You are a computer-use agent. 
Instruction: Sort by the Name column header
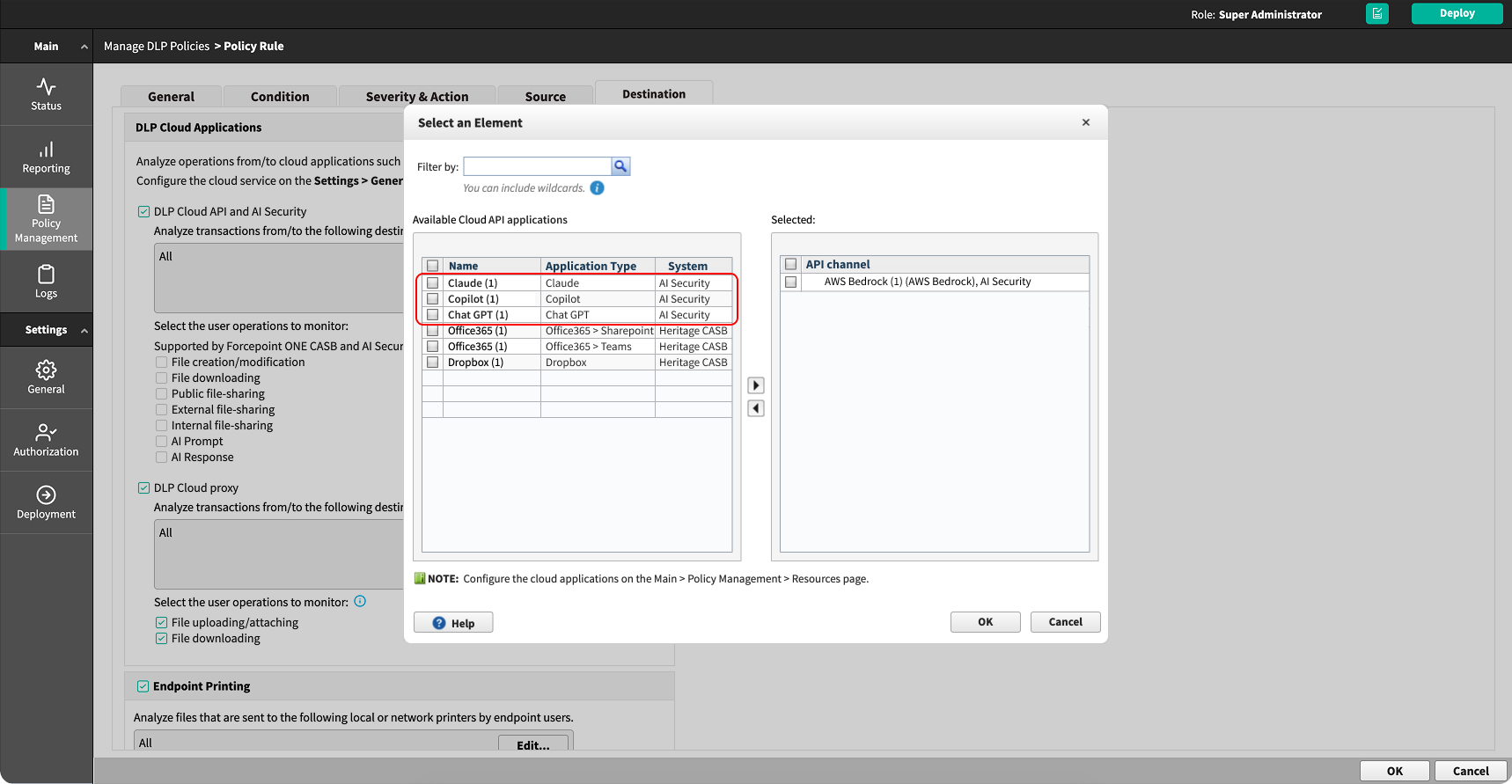tap(492, 266)
